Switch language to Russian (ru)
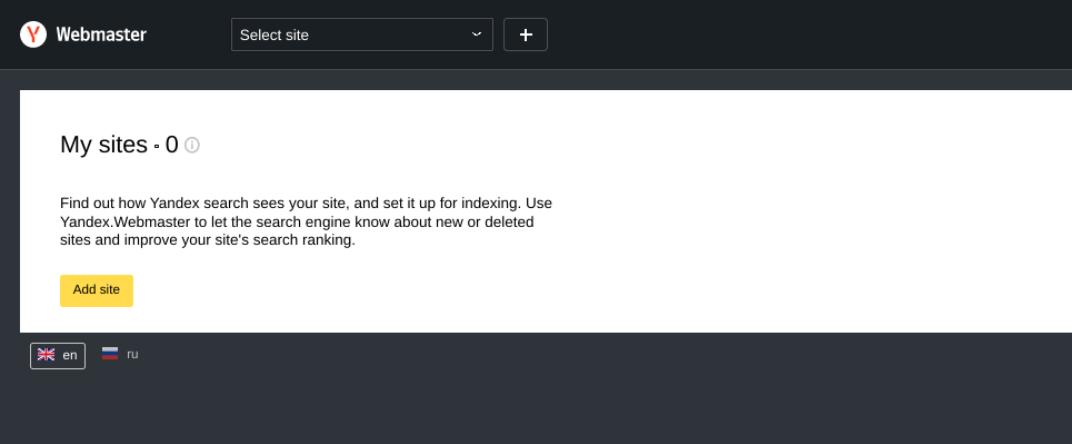Image resolution: width=1072 pixels, height=444 pixels. tap(120, 354)
